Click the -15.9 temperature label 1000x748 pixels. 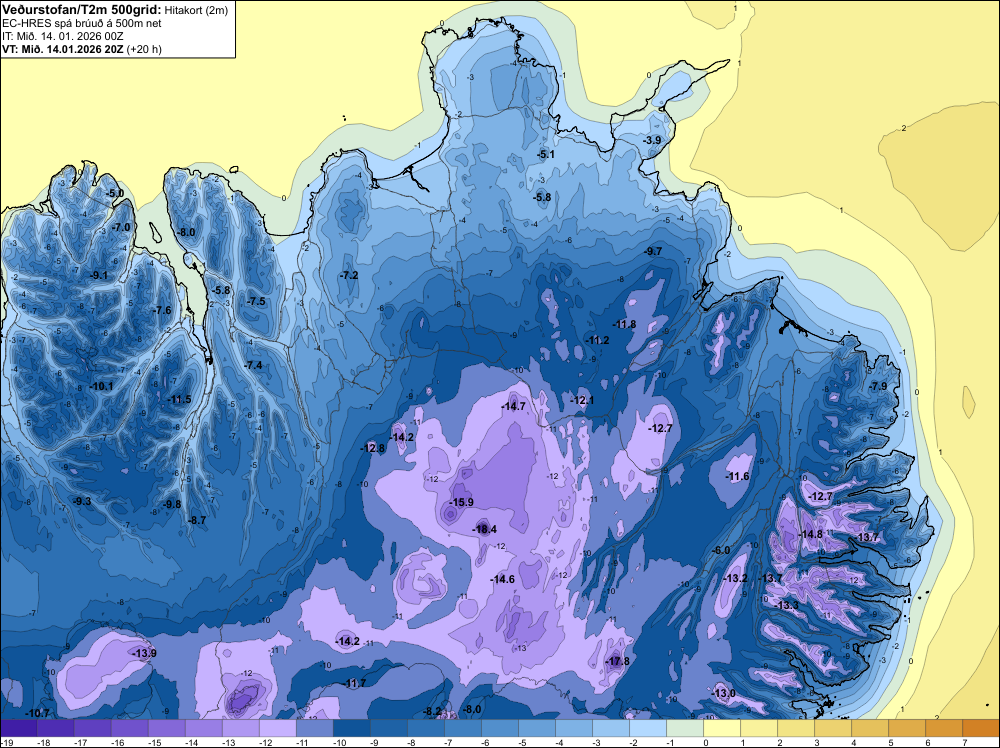point(461,502)
